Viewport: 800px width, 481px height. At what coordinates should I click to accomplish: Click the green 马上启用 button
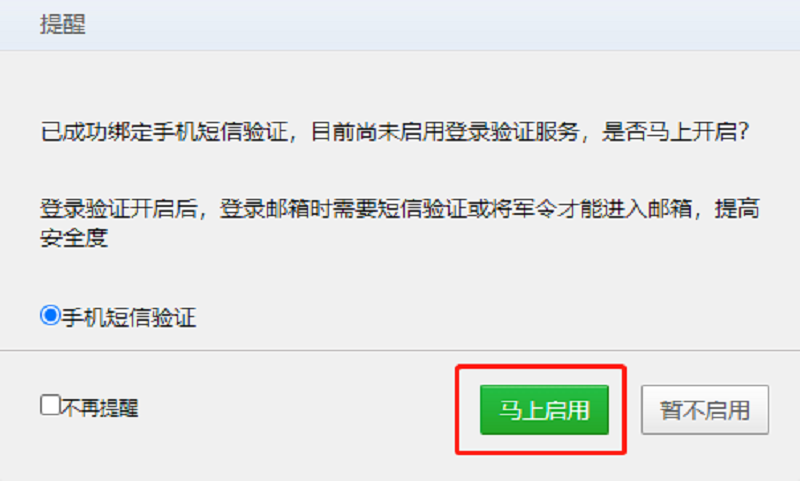(544, 410)
